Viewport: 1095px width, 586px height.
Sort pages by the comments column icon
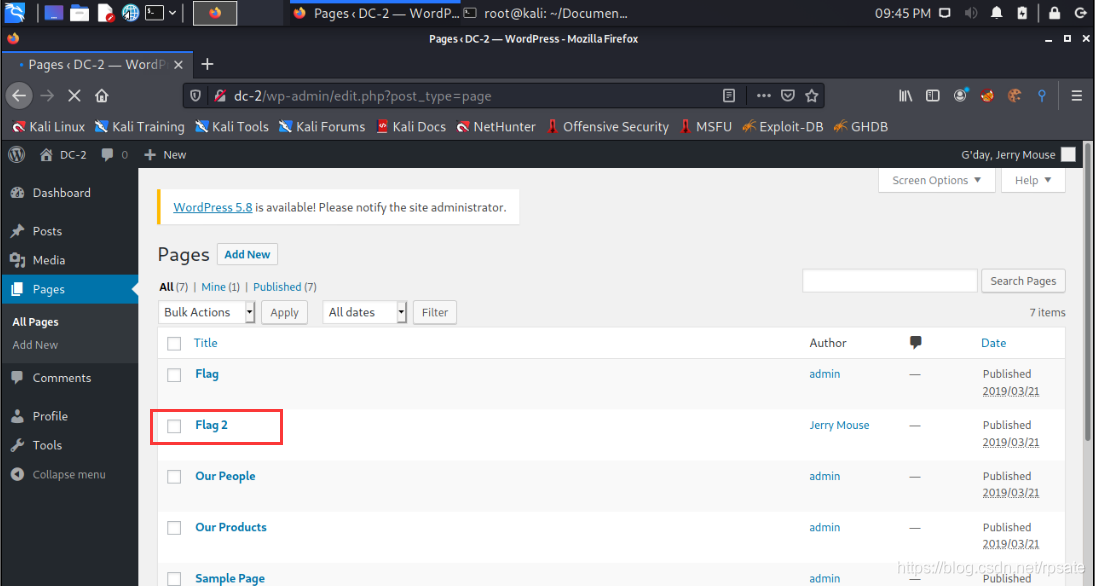click(x=916, y=342)
